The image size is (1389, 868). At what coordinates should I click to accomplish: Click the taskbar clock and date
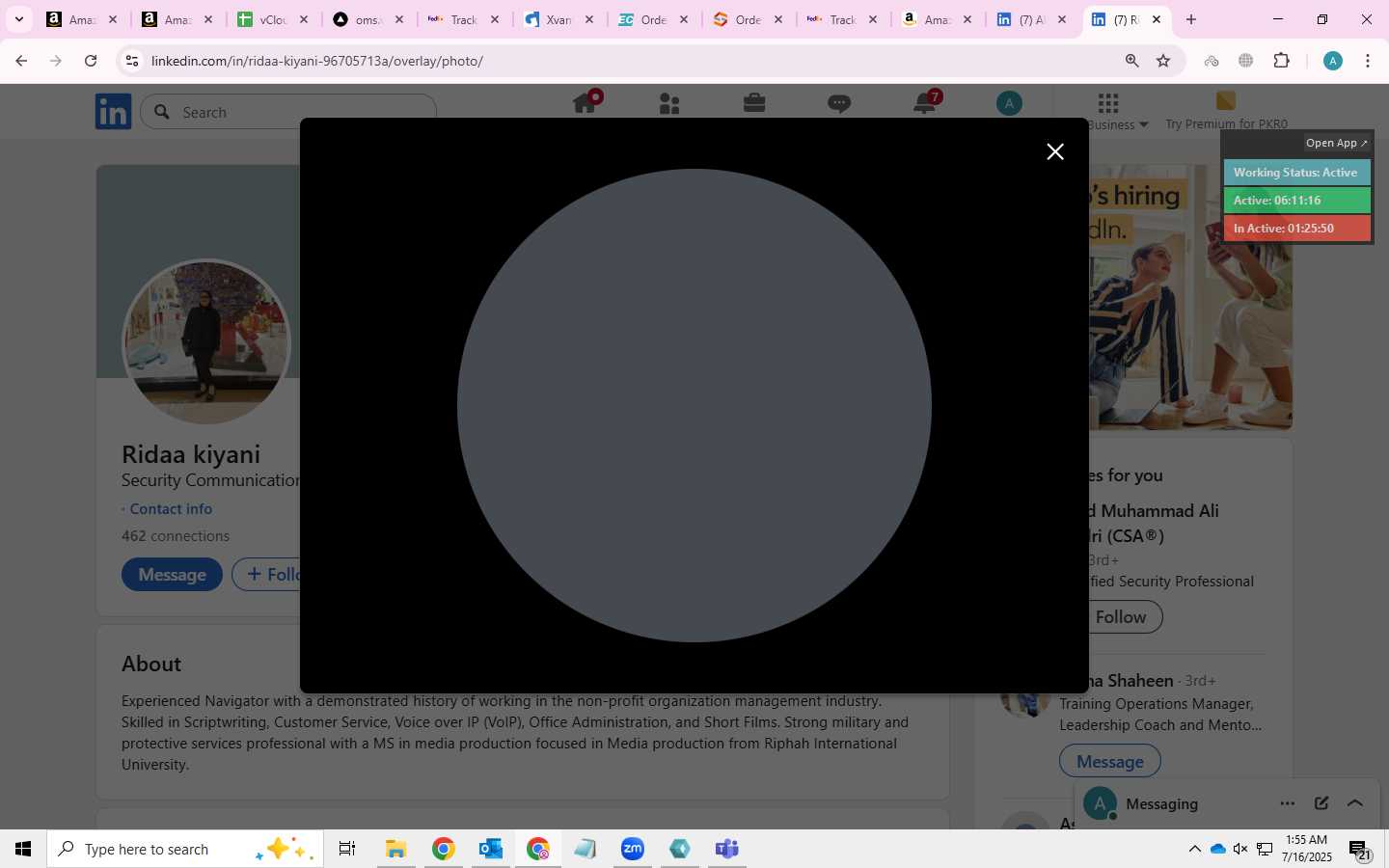point(1306,849)
